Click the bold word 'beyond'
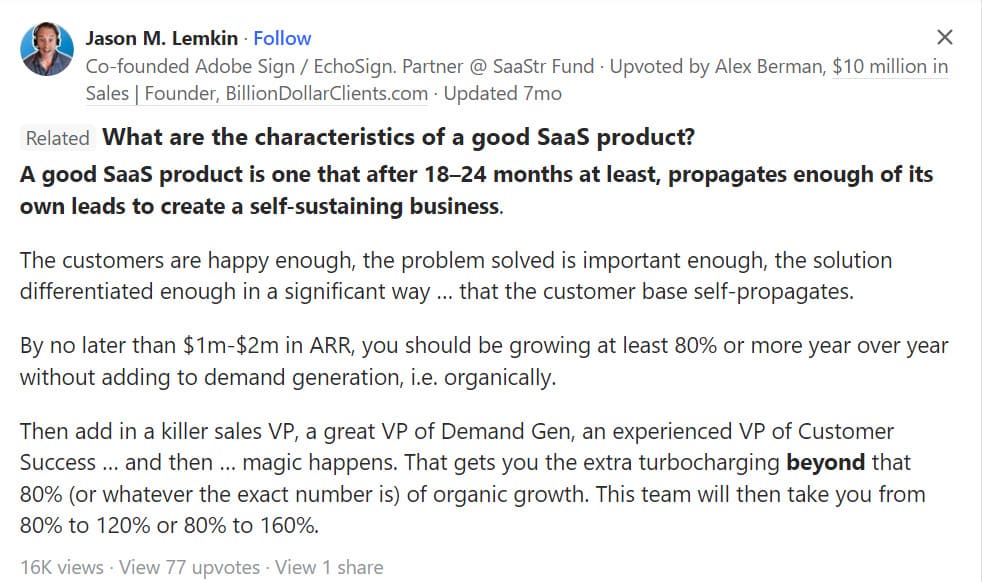The image size is (982, 582). [825, 462]
